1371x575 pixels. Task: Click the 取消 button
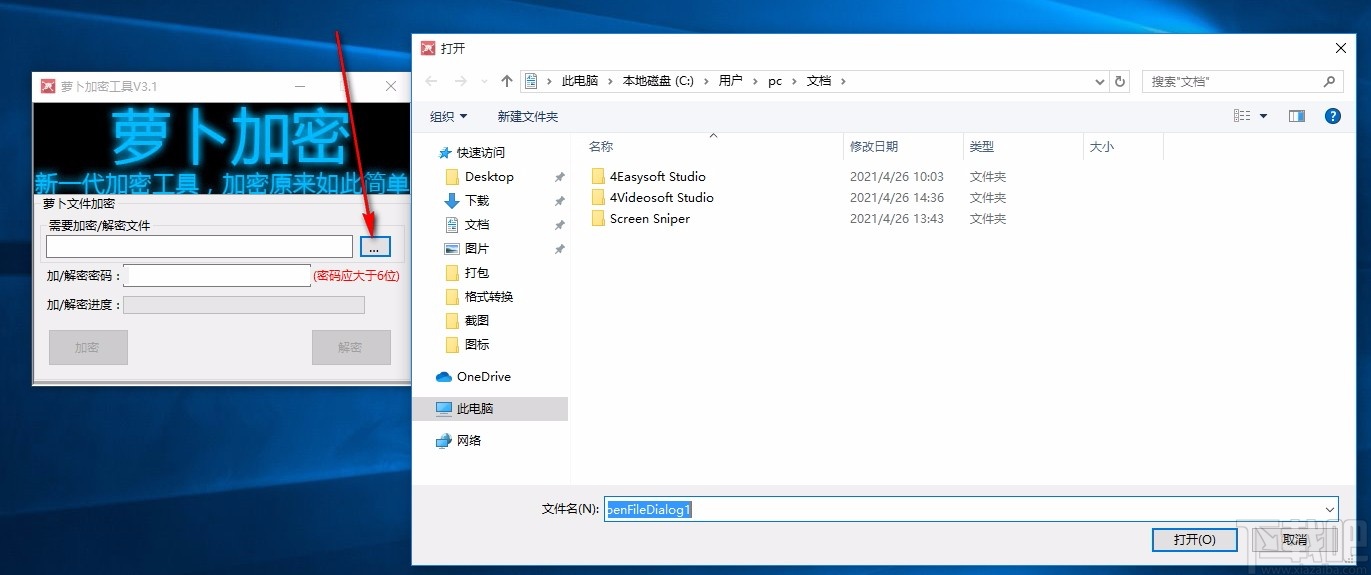1295,539
